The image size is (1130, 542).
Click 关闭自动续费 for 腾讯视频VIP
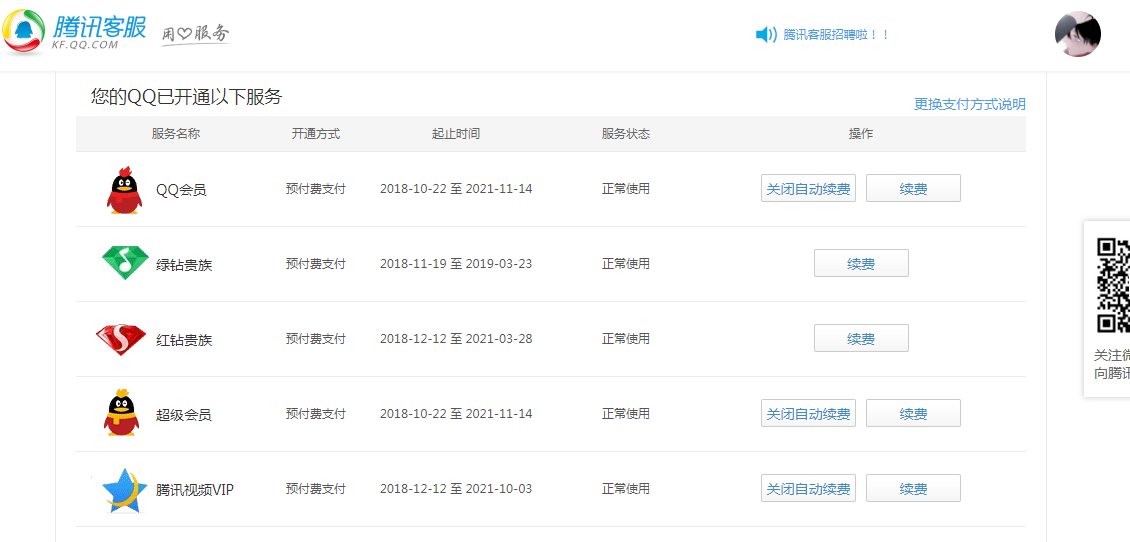[x=808, y=488]
